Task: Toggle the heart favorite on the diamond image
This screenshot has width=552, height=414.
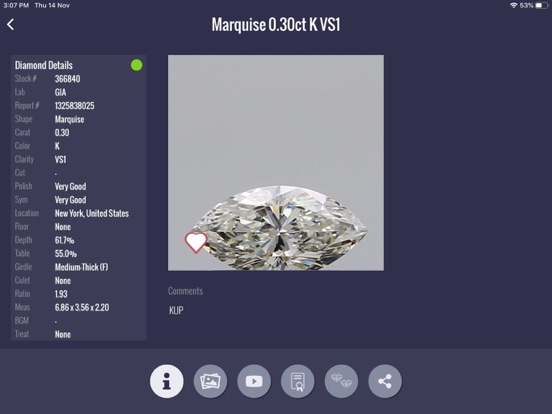Action: [x=196, y=242]
